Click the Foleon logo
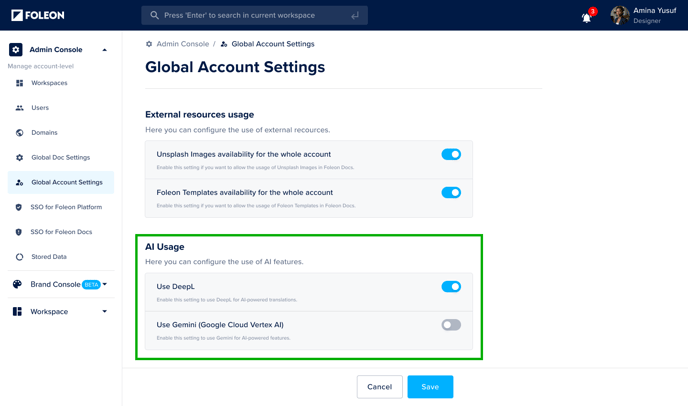Screen dimensions: 688x406 point(38,15)
